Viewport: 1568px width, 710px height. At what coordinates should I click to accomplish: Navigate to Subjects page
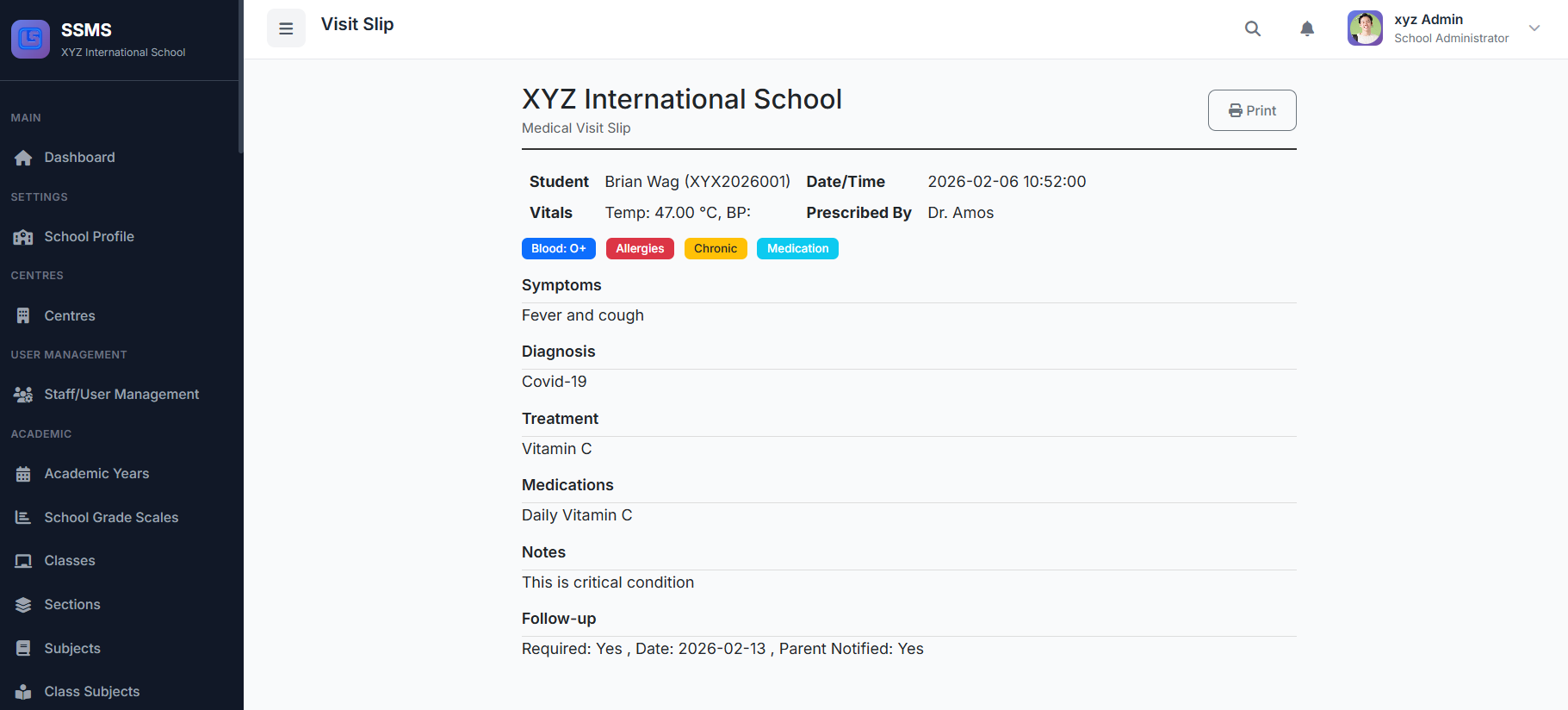click(72, 649)
